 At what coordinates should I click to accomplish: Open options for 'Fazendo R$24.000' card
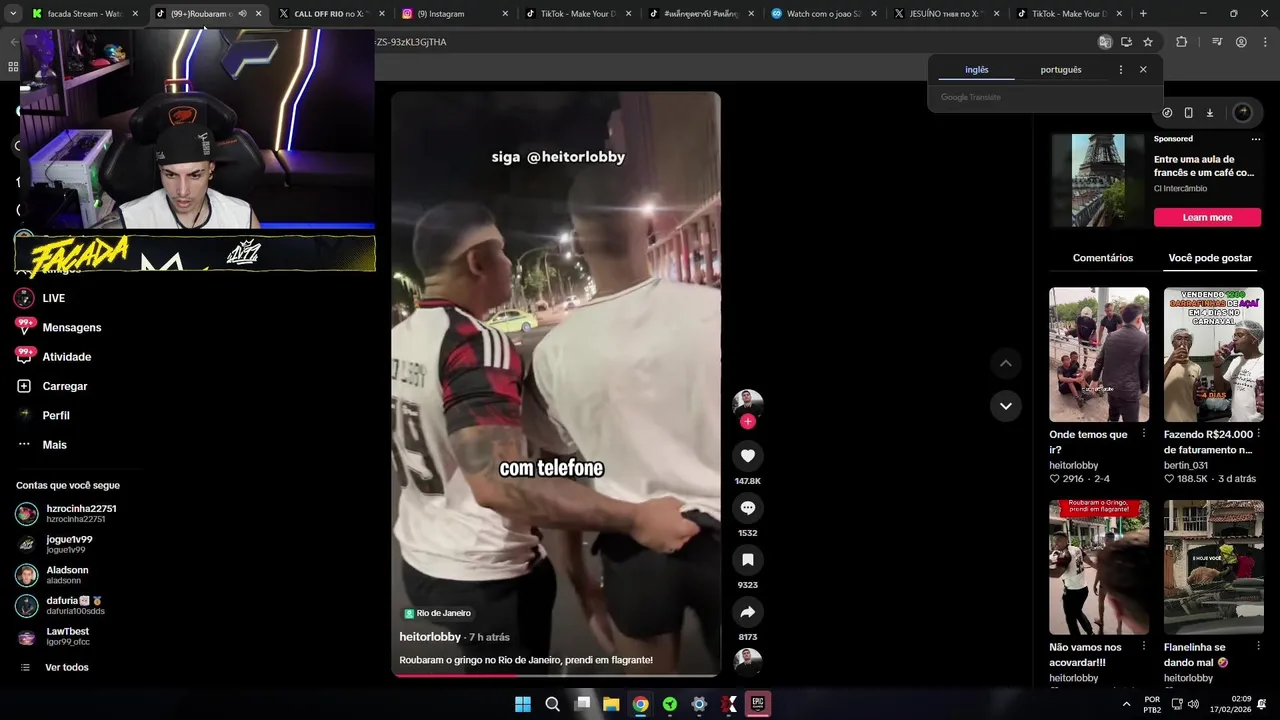click(1258, 435)
